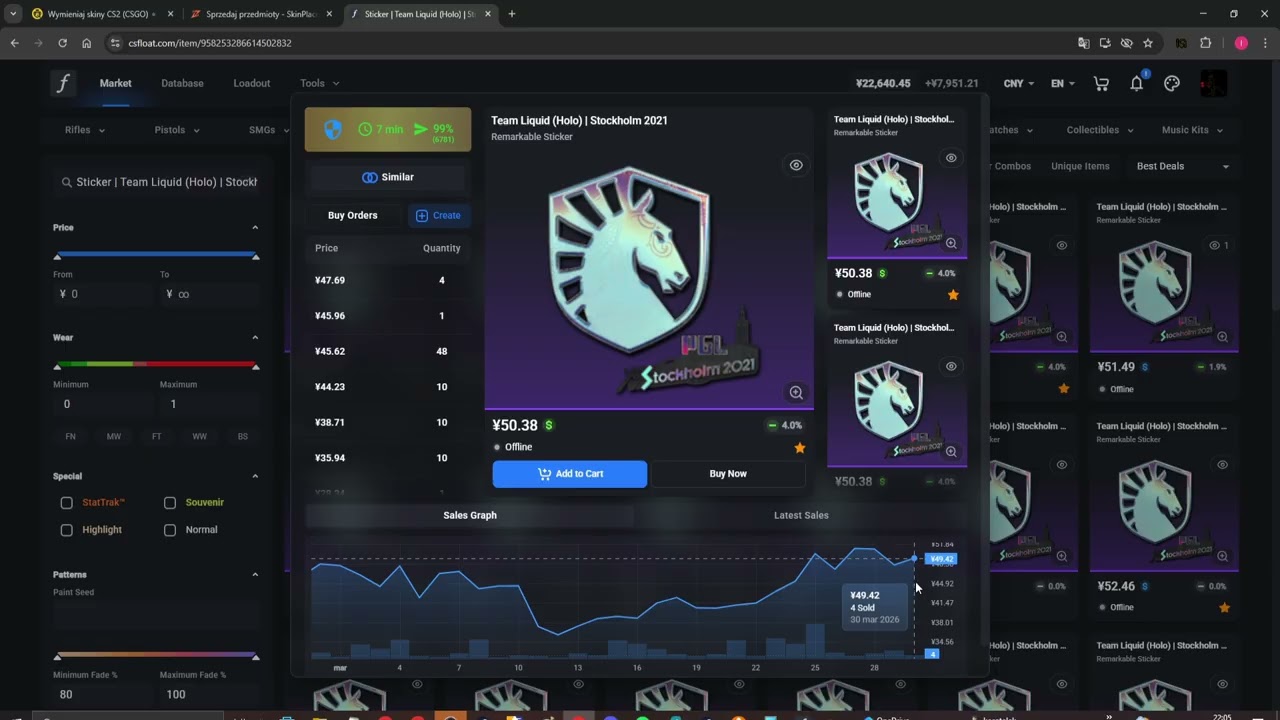Open the shopping cart in the header
This screenshot has width=1280, height=720.
(x=1101, y=84)
